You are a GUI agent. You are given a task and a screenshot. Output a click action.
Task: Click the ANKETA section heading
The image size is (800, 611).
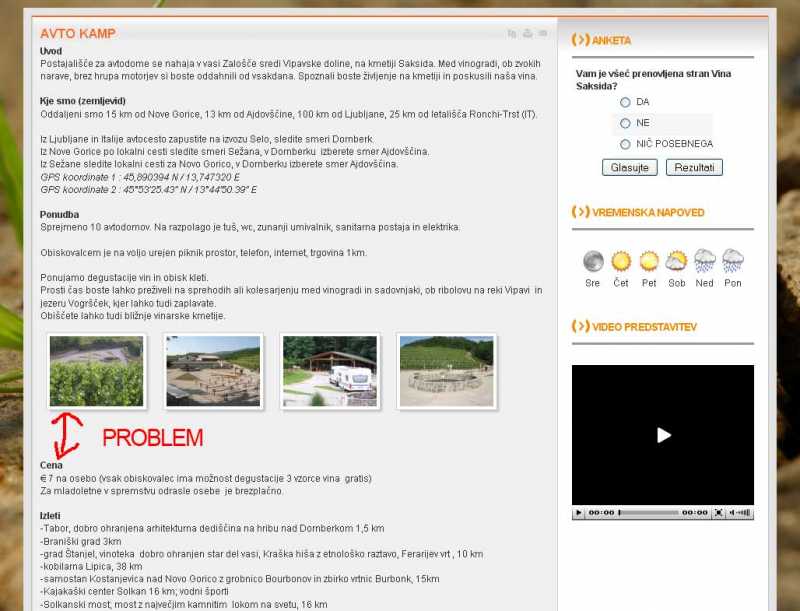[x=611, y=40]
